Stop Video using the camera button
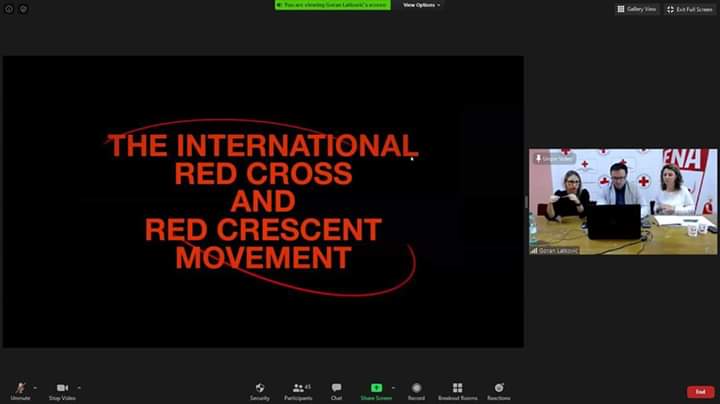Image resolution: width=720 pixels, height=404 pixels. tap(62, 392)
